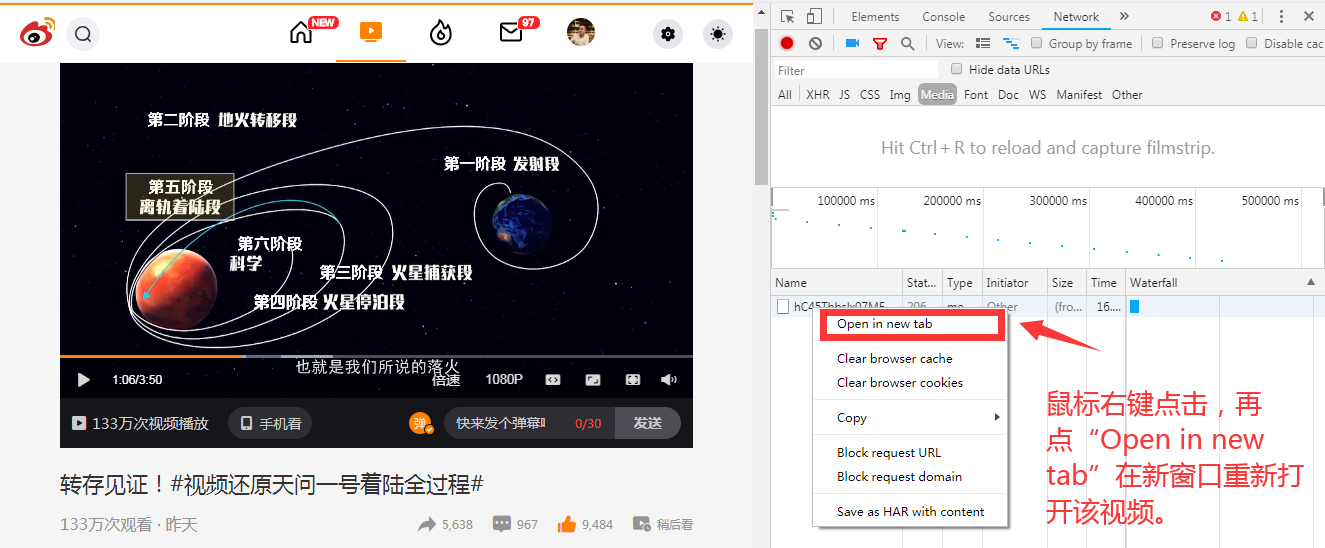Filter requests by JS
The width and height of the screenshot is (1325, 548).
tap(845, 95)
